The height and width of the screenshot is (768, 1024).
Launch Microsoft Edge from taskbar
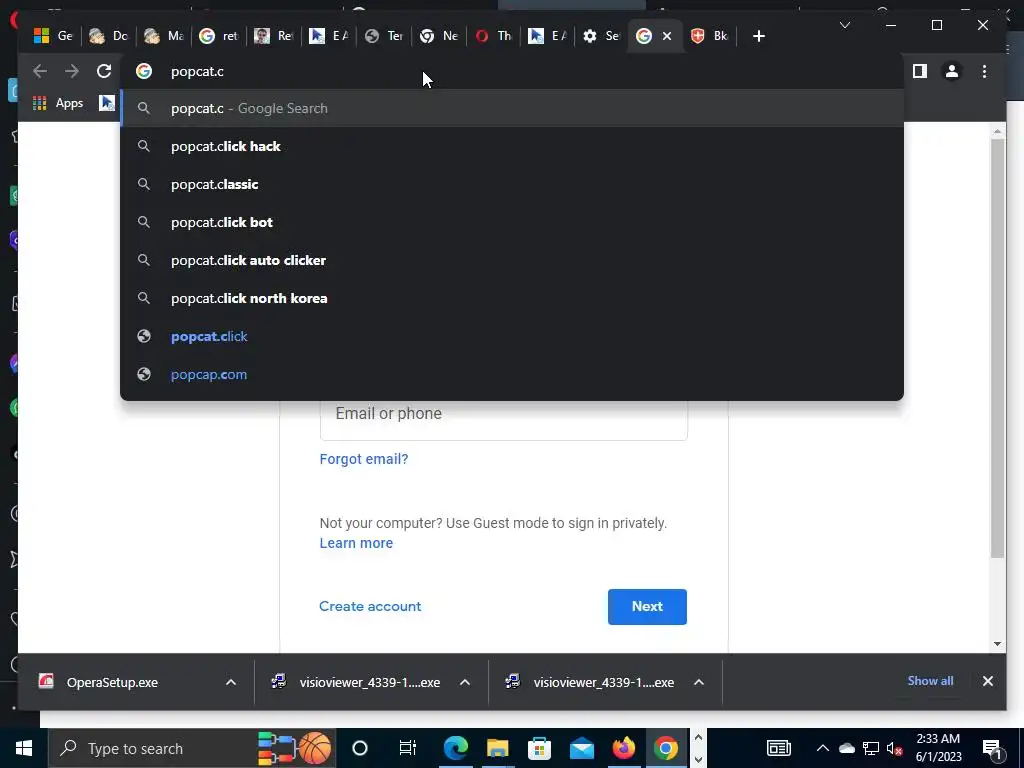click(x=455, y=748)
